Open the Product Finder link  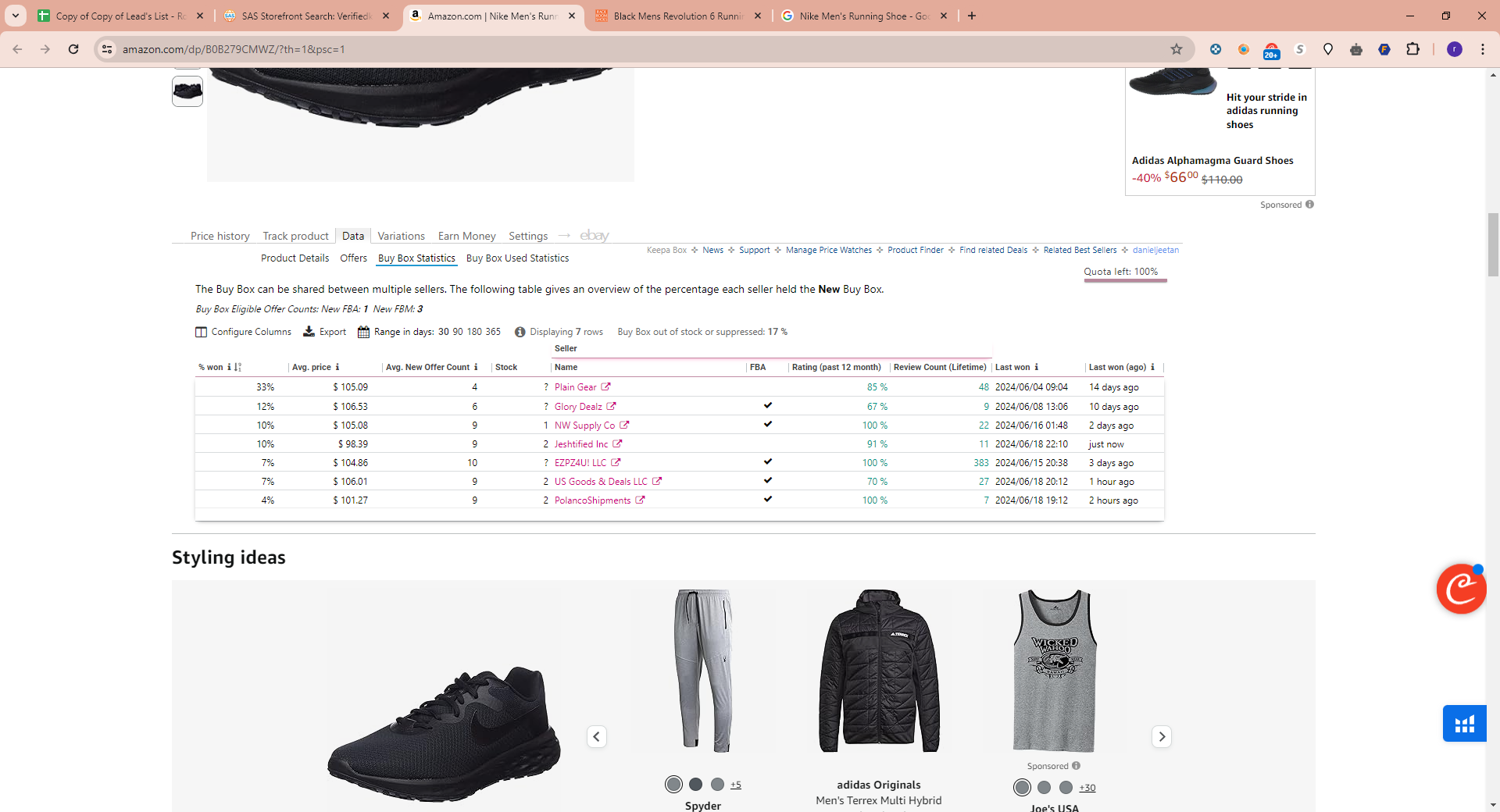916,250
